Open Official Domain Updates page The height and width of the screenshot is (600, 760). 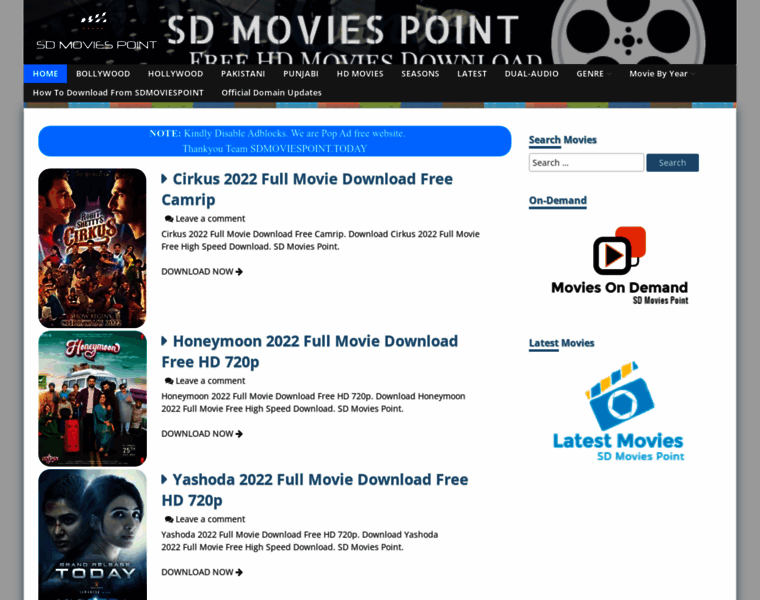pos(271,93)
